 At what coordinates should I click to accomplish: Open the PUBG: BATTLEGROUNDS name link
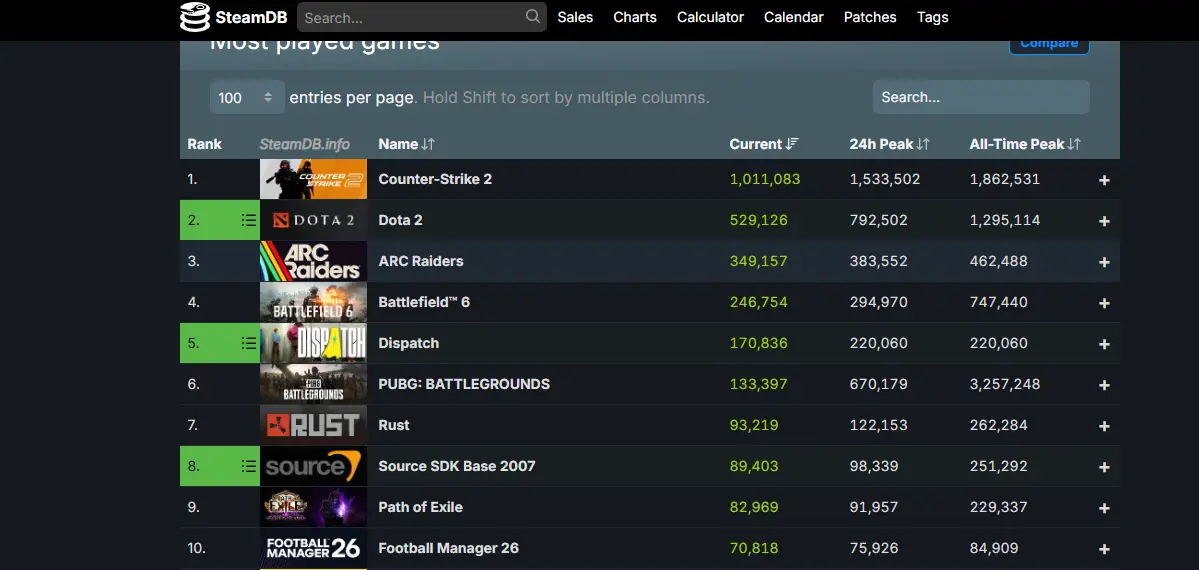464,384
